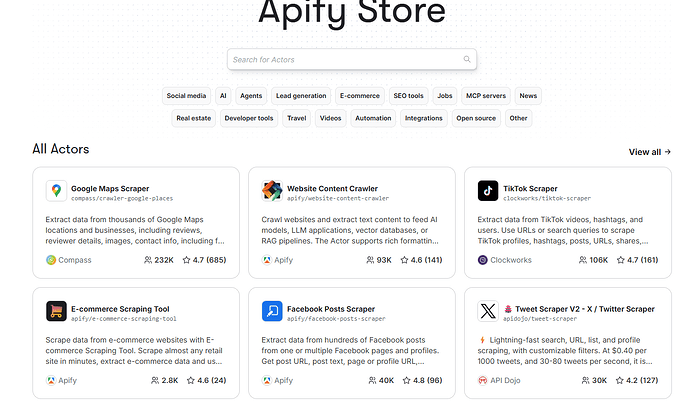Open the Website Content Crawler icon

pos(272,190)
